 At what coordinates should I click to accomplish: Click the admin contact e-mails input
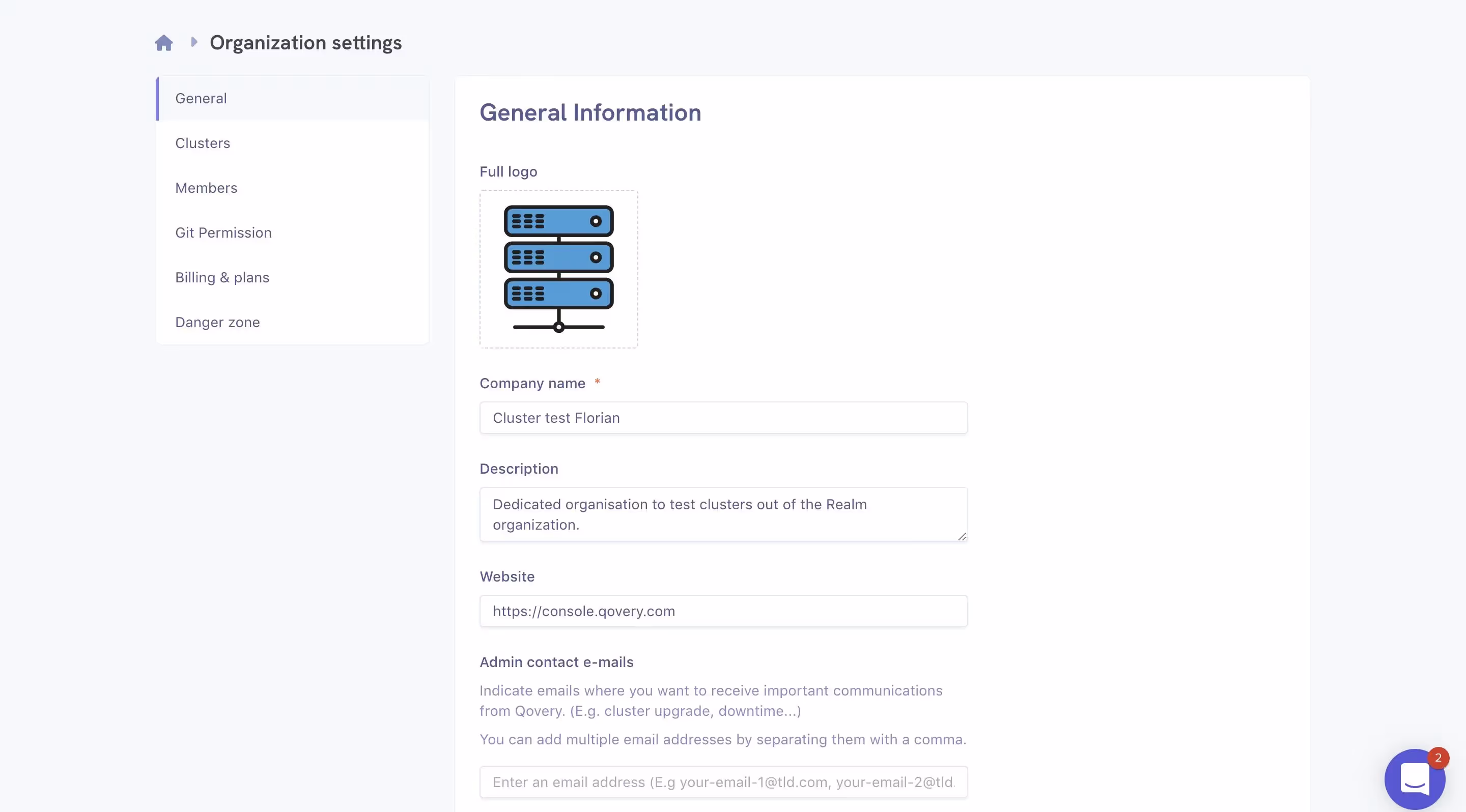[x=723, y=782]
